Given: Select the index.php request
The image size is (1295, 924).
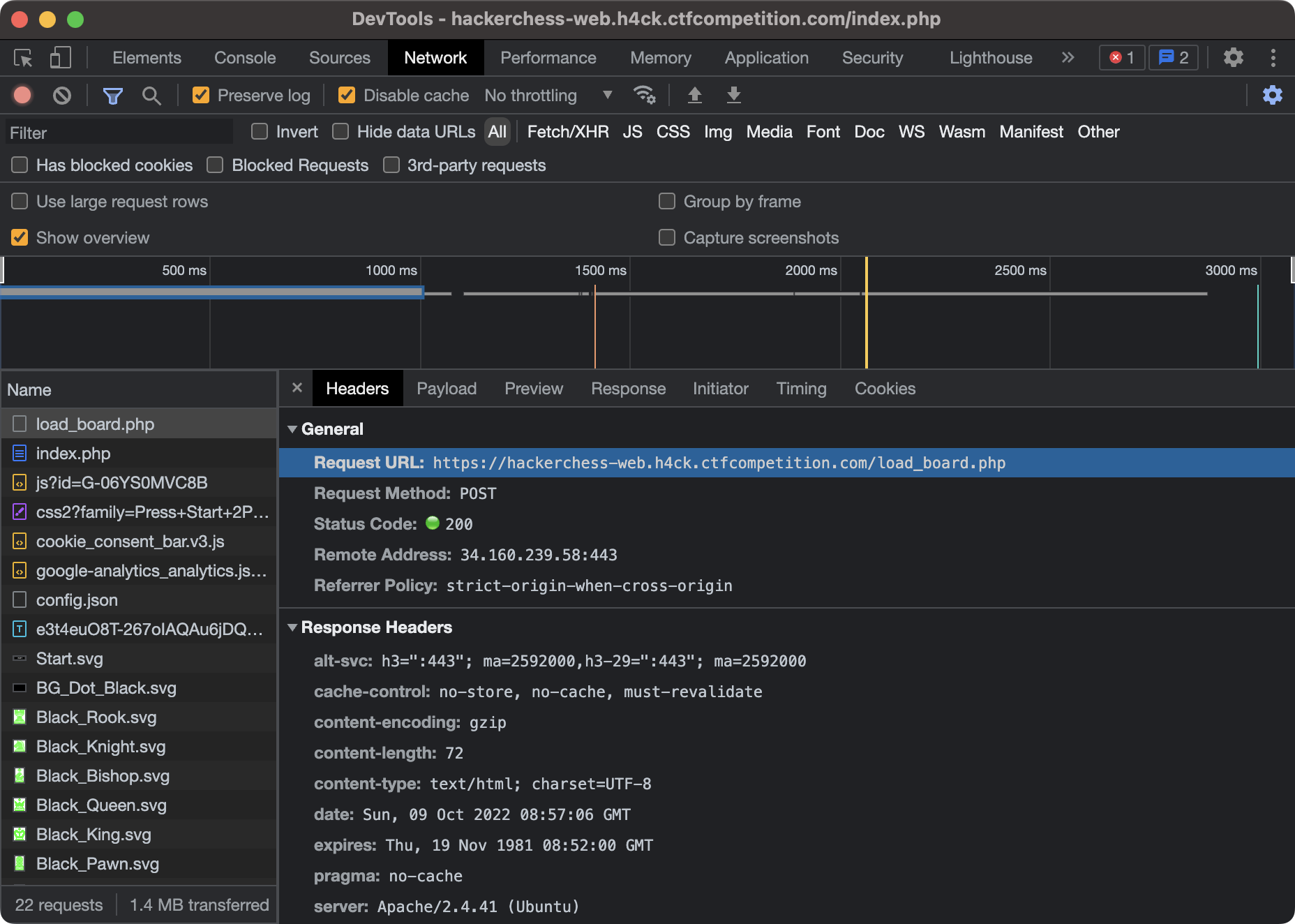Looking at the screenshot, I should pos(73,453).
